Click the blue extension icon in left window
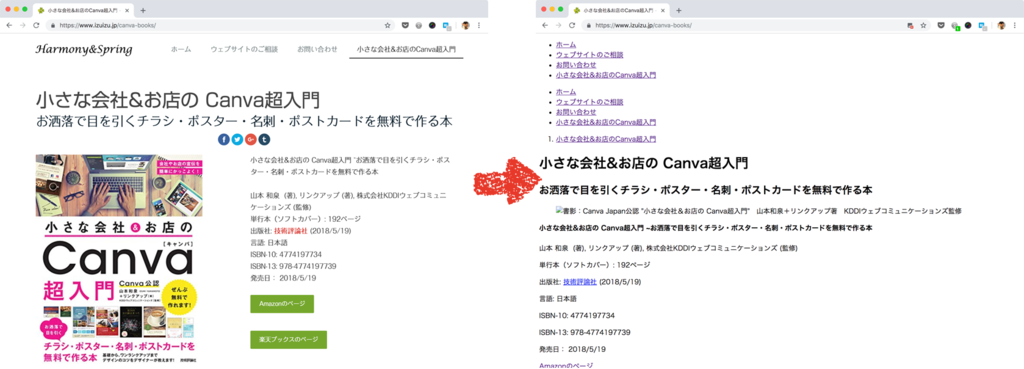 pyautogui.click(x=447, y=25)
